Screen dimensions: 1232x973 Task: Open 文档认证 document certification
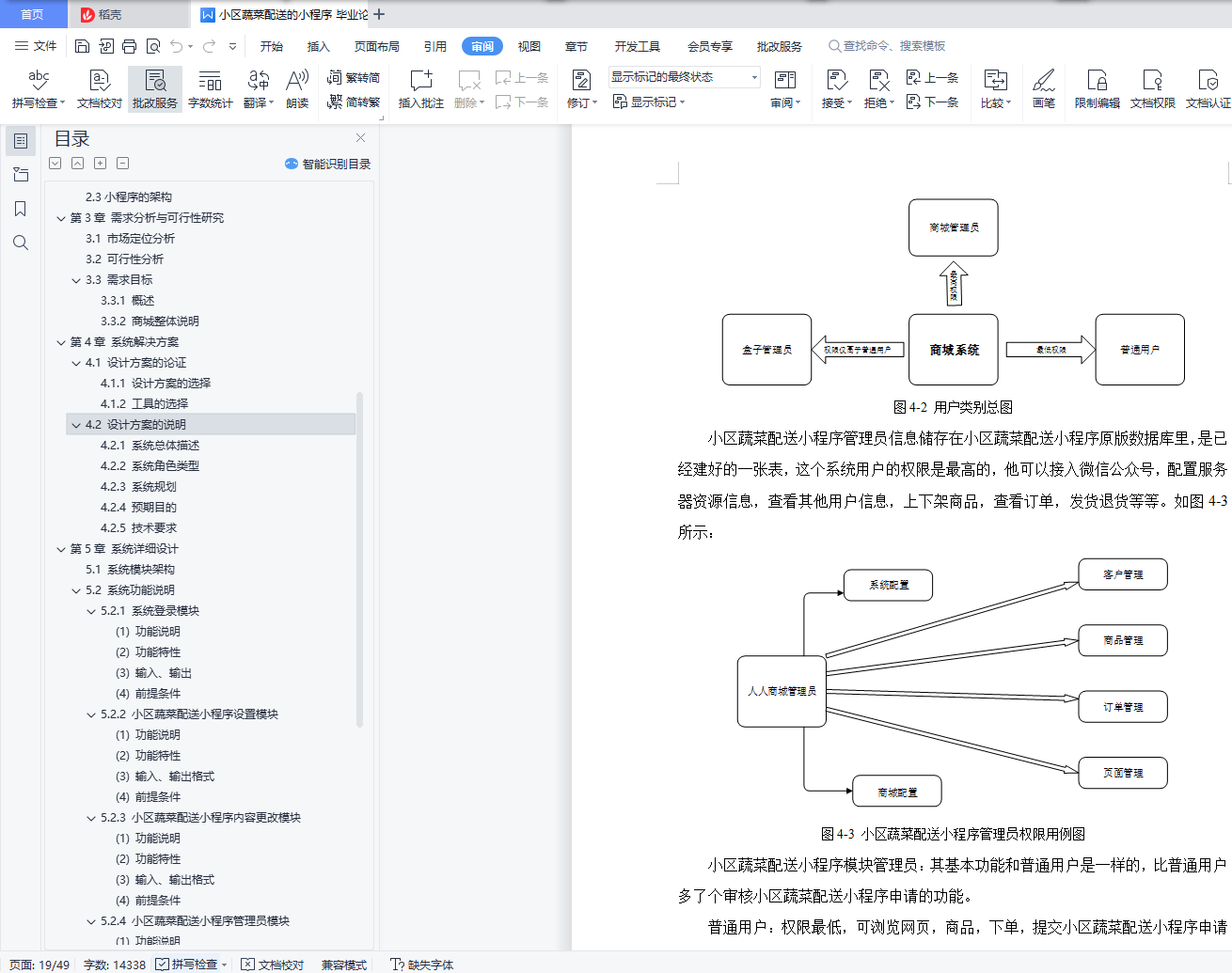[1208, 89]
